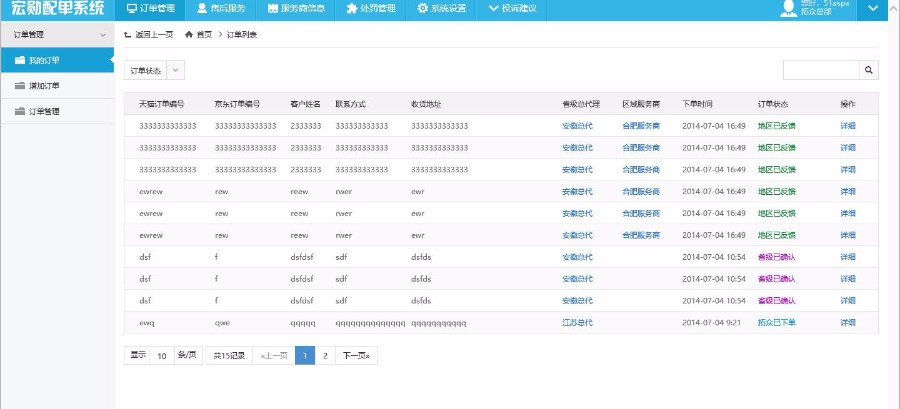Click the 宏勋配单系统 logo title
Image resolution: width=900 pixels, height=409 pixels.
click(57, 8)
